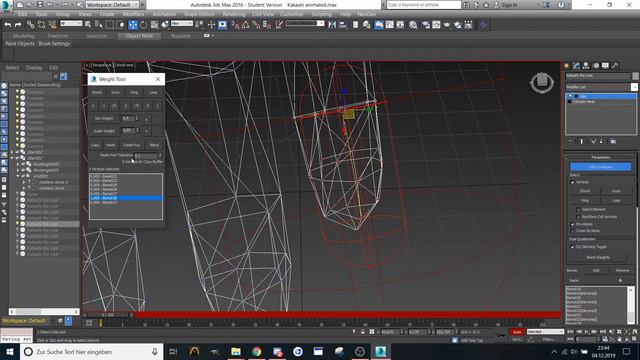Toggle the Cross Sections checkbox
The height and width of the screenshot is (360, 640).
572,231
